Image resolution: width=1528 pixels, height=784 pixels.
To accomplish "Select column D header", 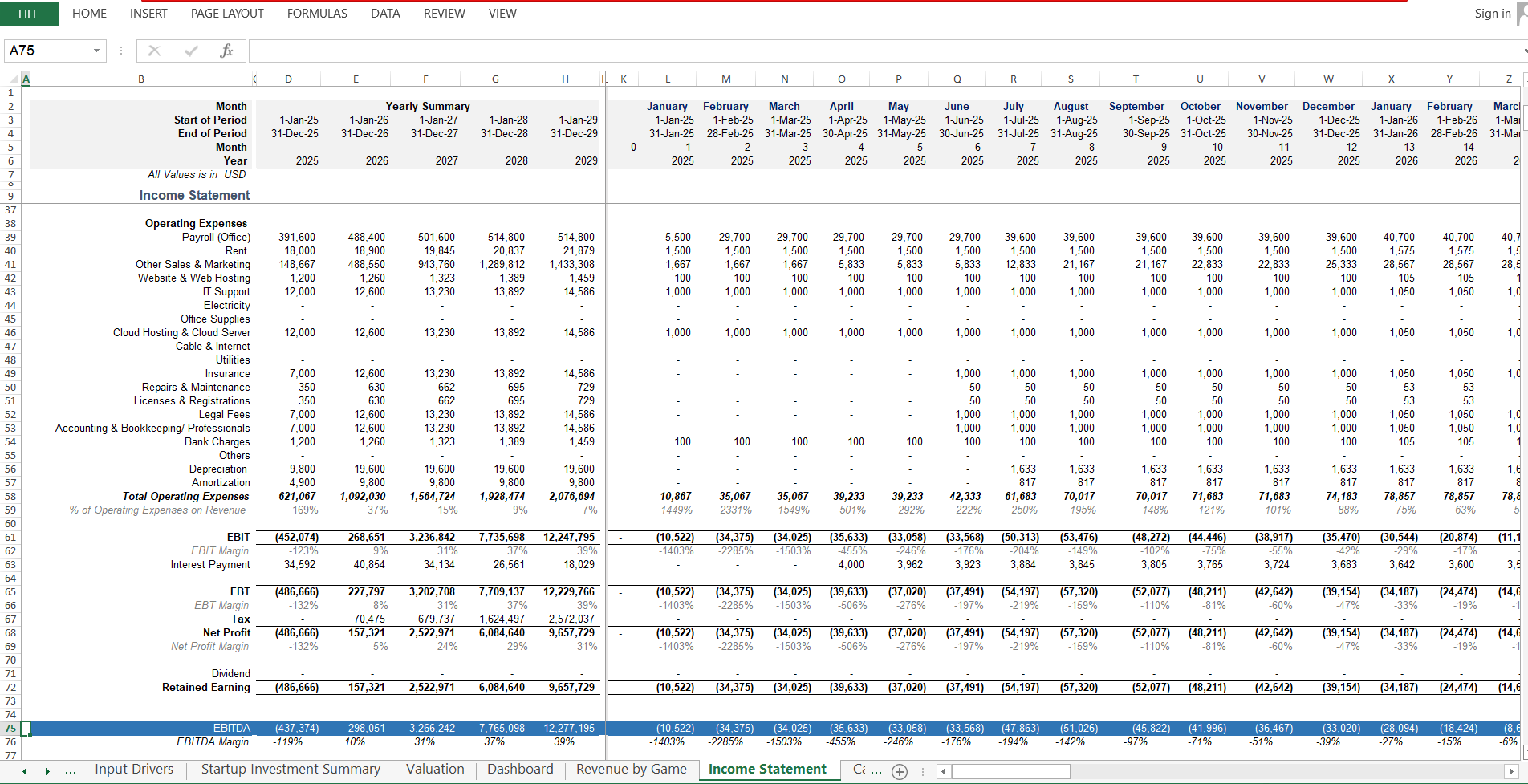I will click(x=288, y=79).
